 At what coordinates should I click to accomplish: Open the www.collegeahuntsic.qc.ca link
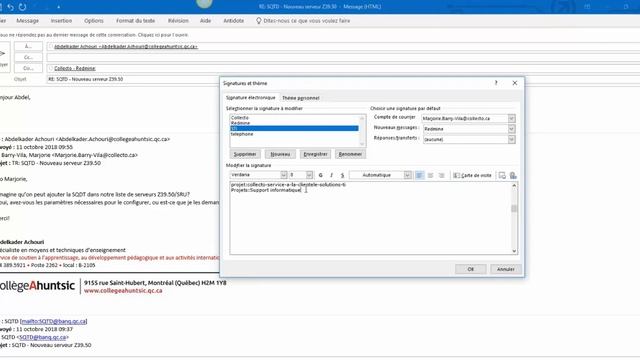[x=123, y=291]
